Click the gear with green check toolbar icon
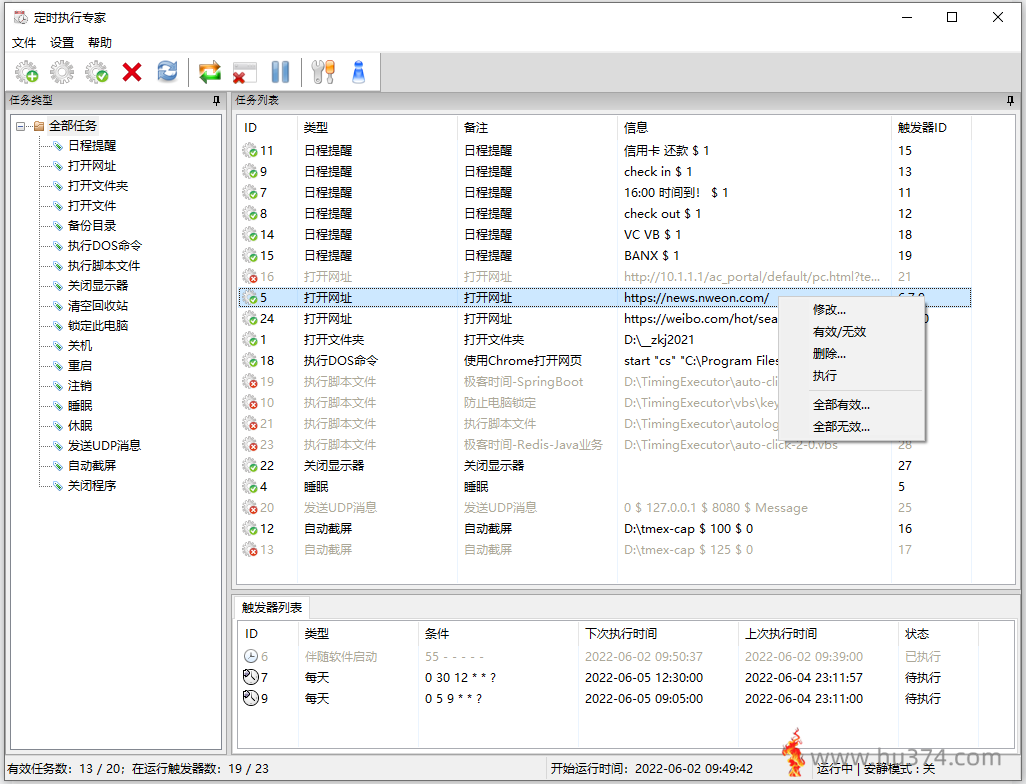Image resolution: width=1026 pixels, height=784 pixels. [97, 72]
